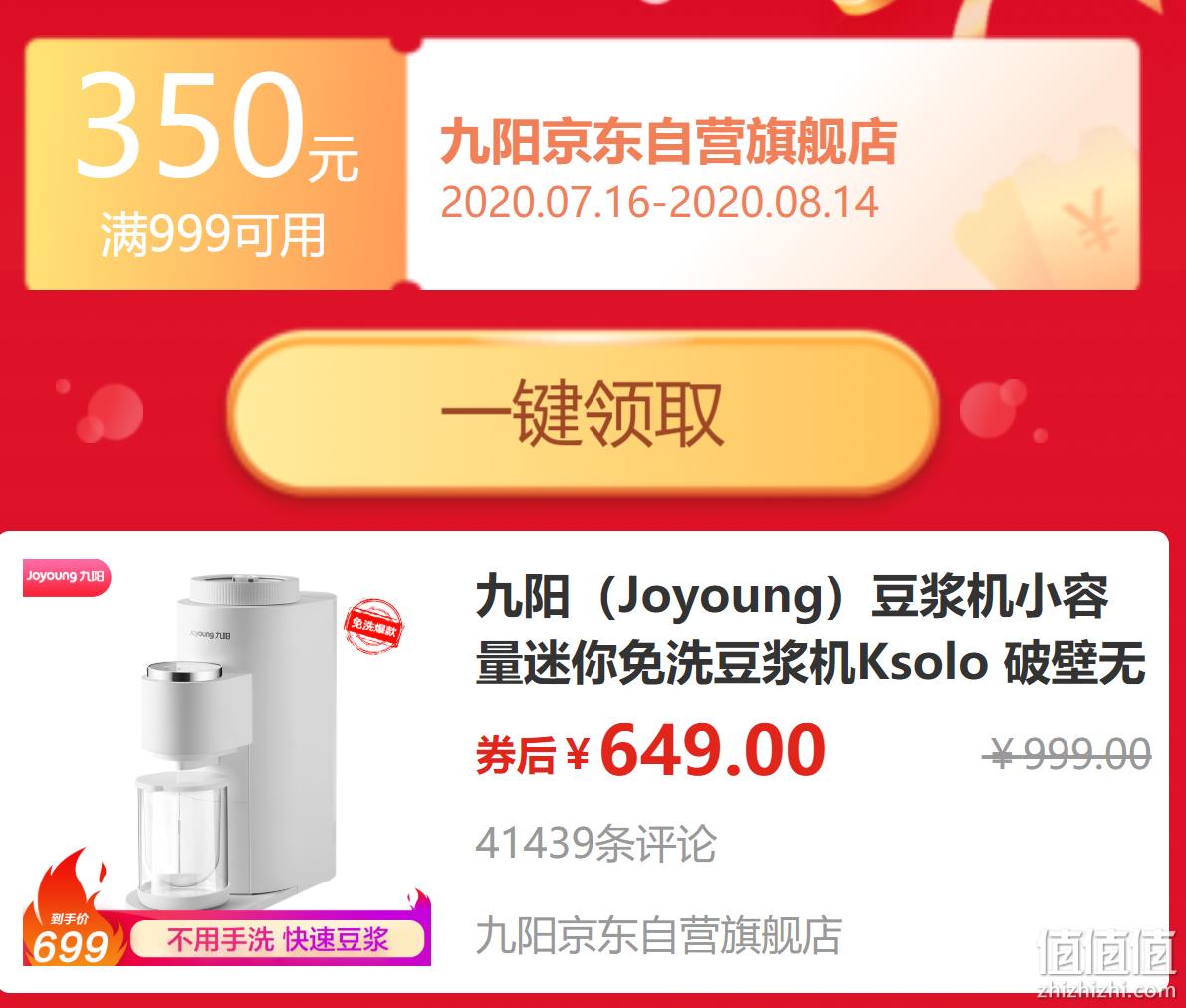Screen dimensions: 1186x1008
Task: Click the 券后 label before the price
Action: click(515, 754)
